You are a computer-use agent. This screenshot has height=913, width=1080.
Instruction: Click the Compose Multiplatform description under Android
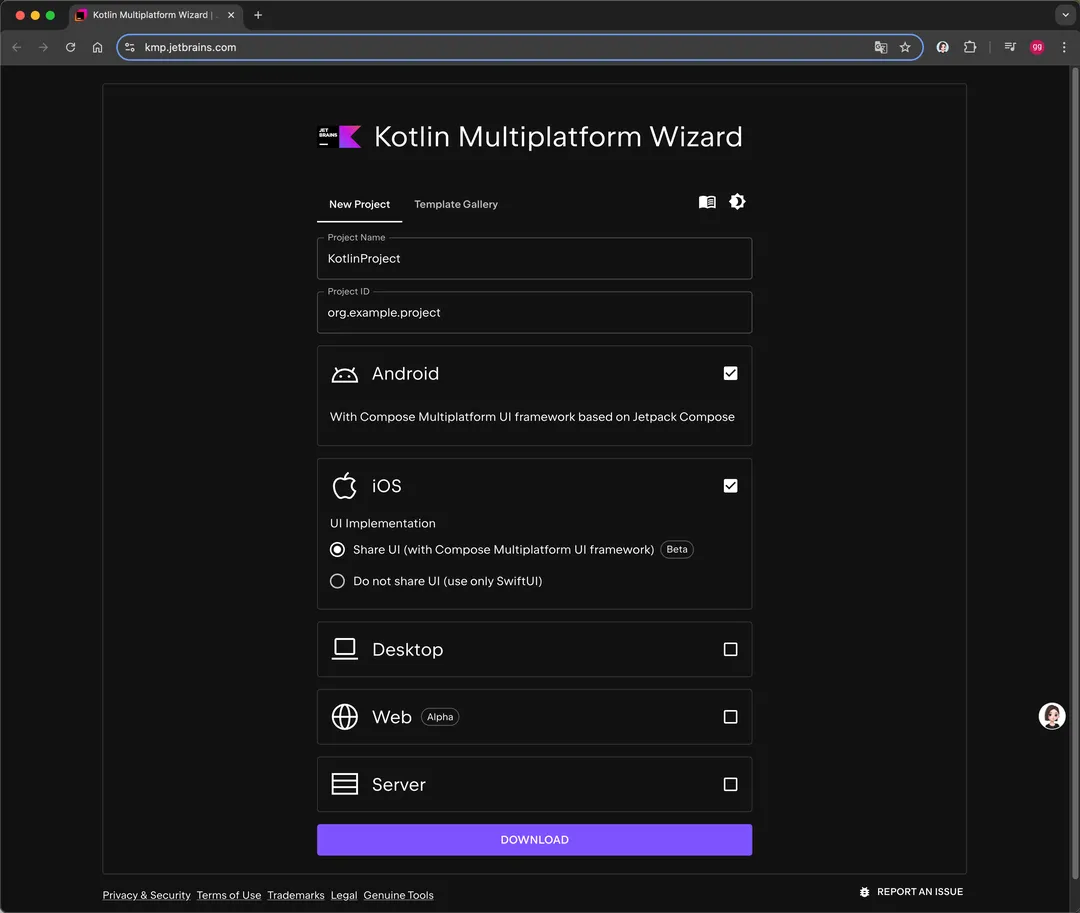[532, 417]
